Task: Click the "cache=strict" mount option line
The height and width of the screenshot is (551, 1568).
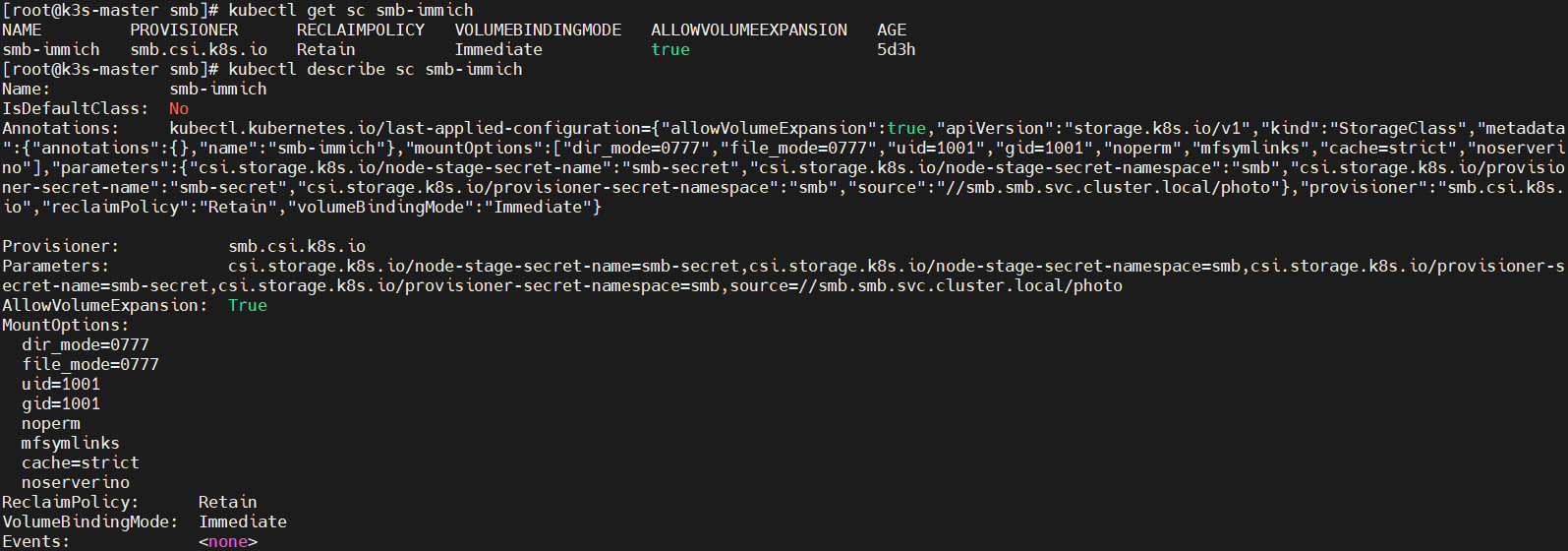Action: [x=81, y=462]
